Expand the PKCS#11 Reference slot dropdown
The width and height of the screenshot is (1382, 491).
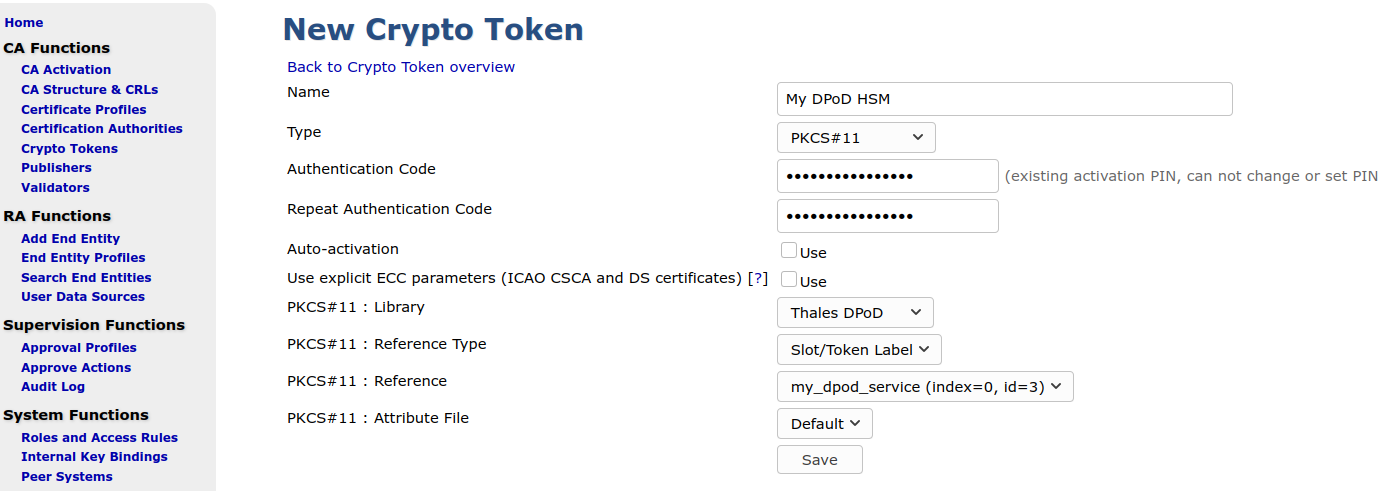925,387
